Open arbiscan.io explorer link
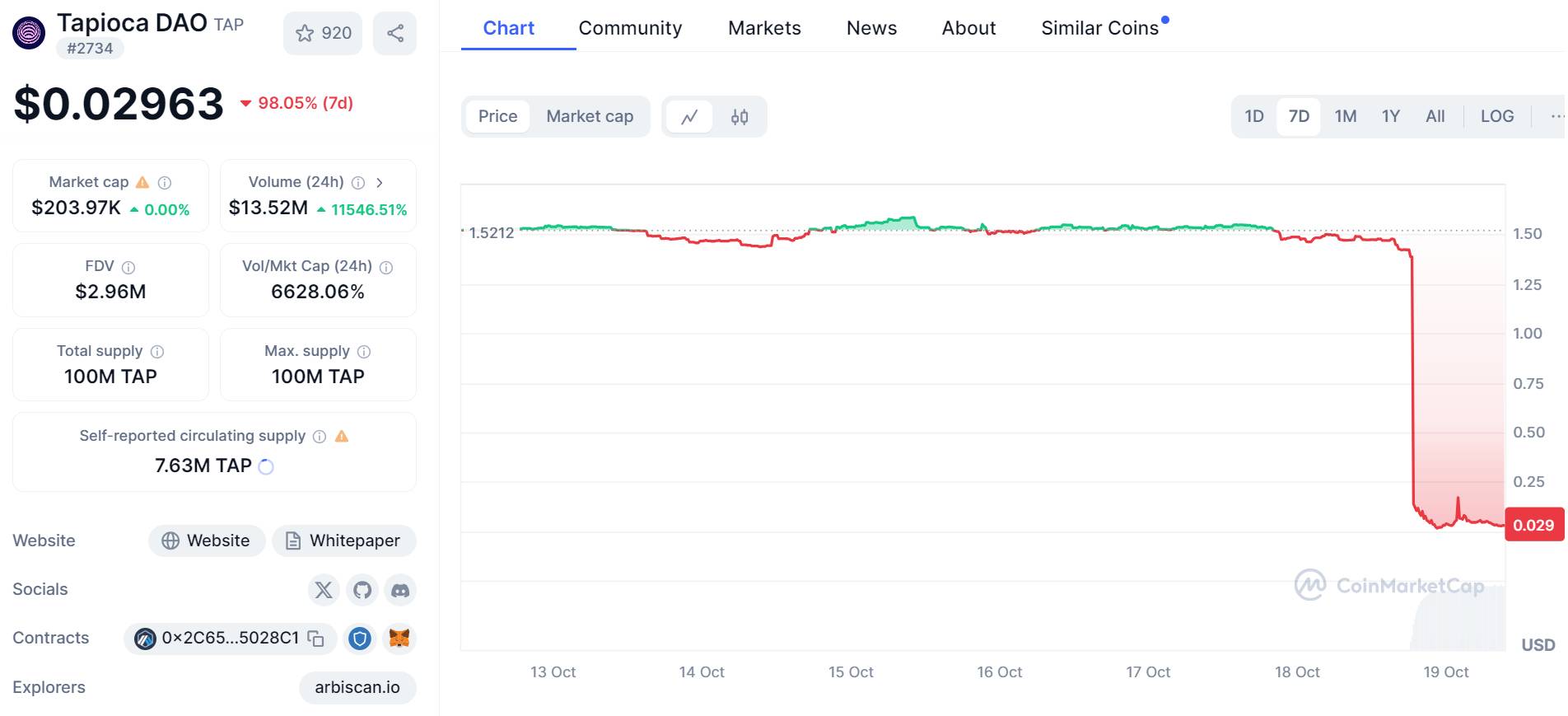Image resolution: width=1568 pixels, height=716 pixels. (x=357, y=687)
